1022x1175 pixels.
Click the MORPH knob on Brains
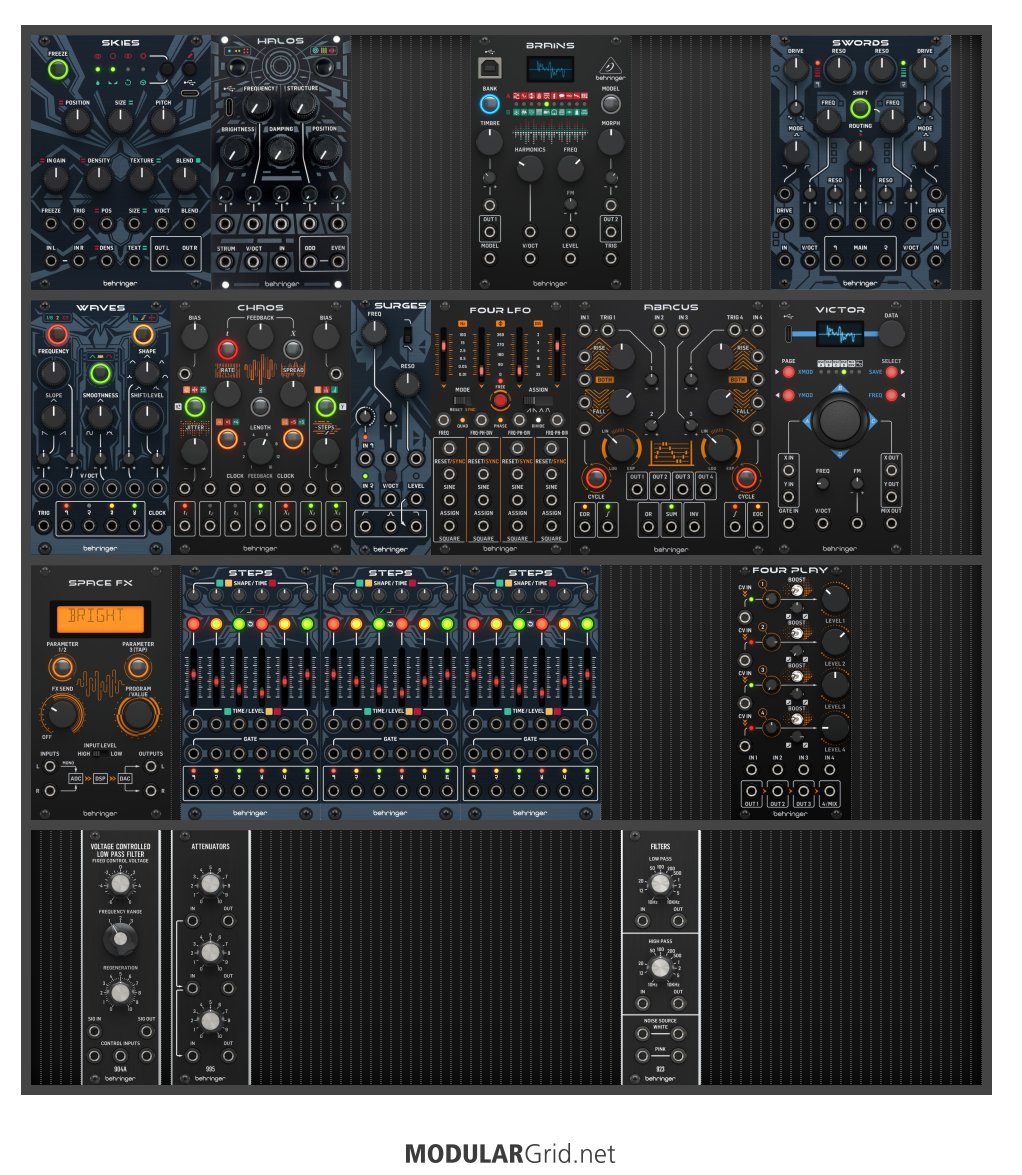[x=611, y=142]
